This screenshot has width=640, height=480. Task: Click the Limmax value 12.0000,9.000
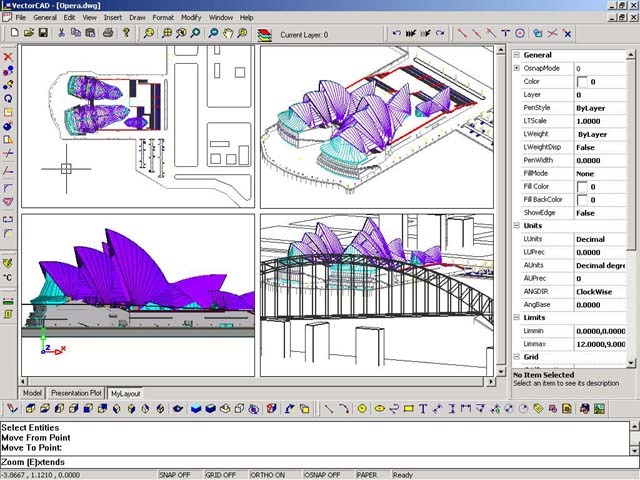pyautogui.click(x=600, y=344)
